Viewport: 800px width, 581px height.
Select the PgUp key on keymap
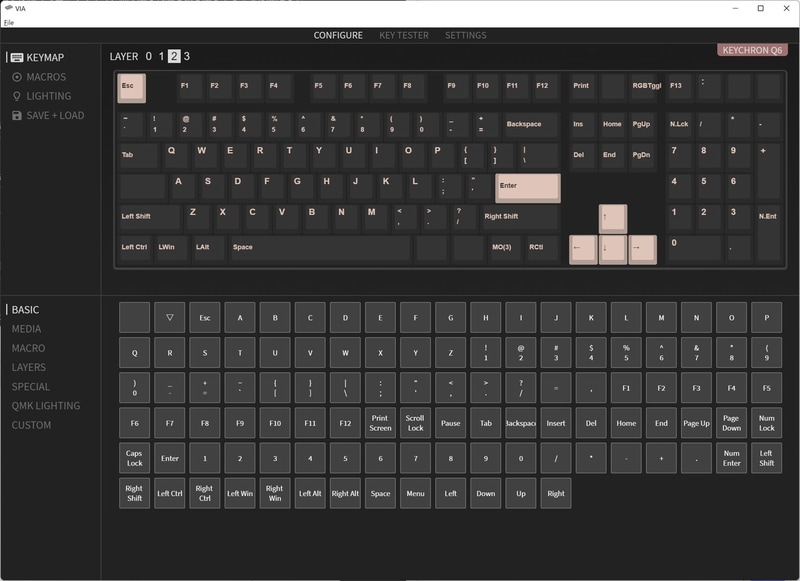coord(642,125)
